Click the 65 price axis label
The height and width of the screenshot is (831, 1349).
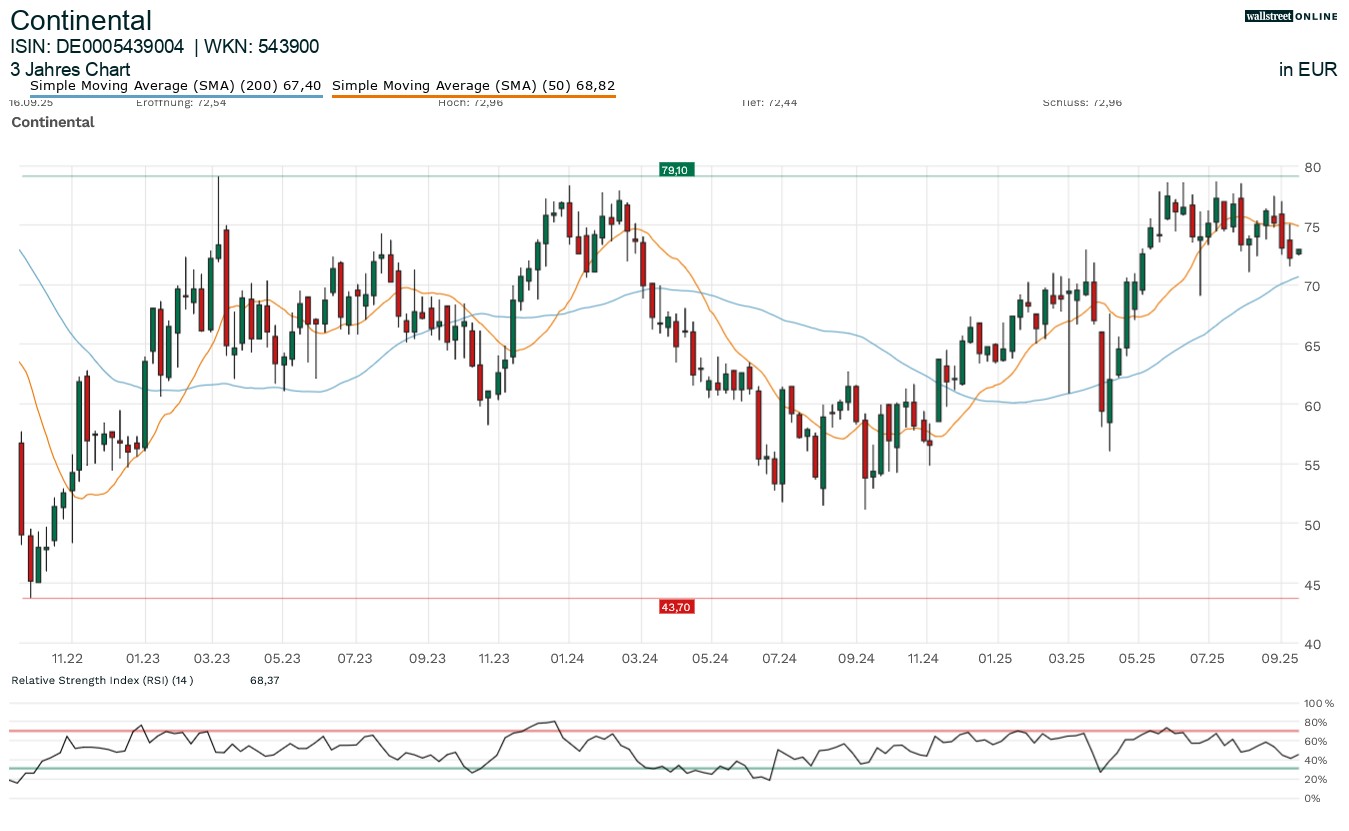(x=1312, y=346)
